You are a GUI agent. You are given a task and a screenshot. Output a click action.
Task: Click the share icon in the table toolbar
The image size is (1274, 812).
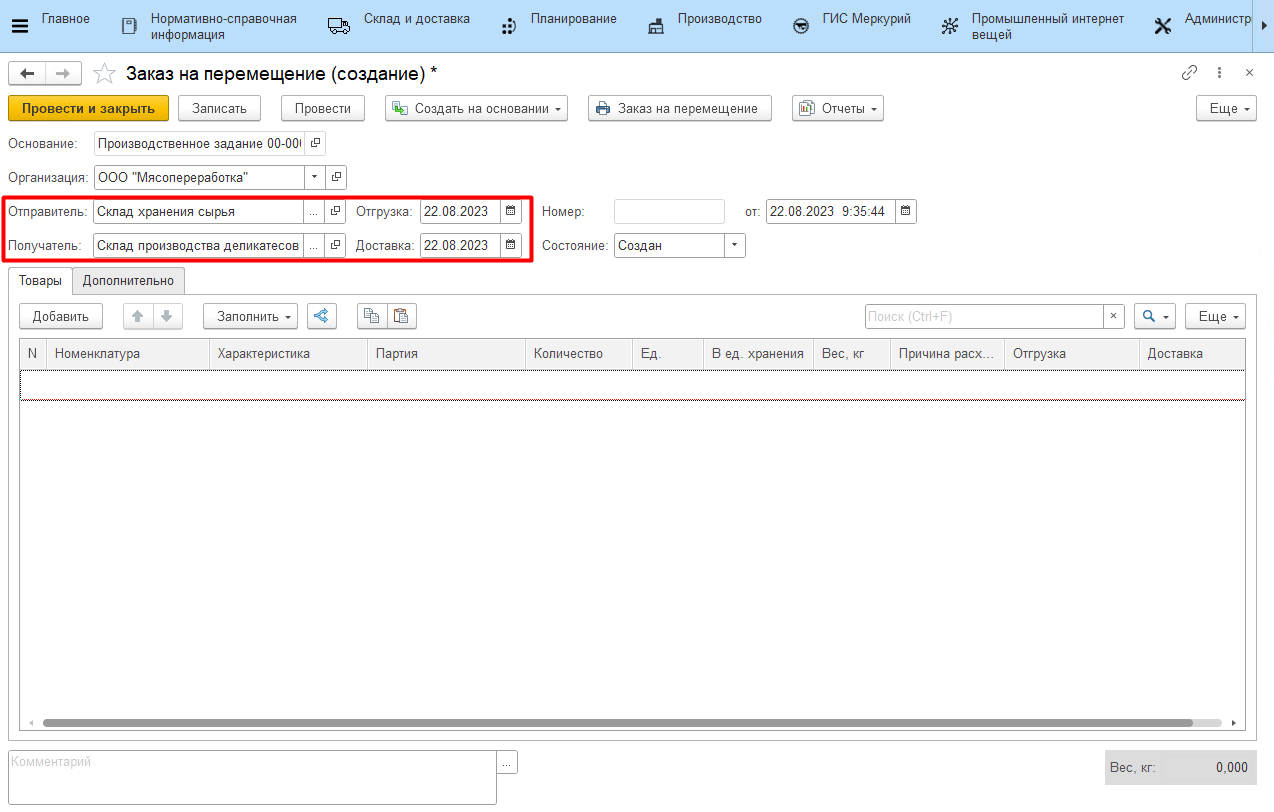click(321, 316)
